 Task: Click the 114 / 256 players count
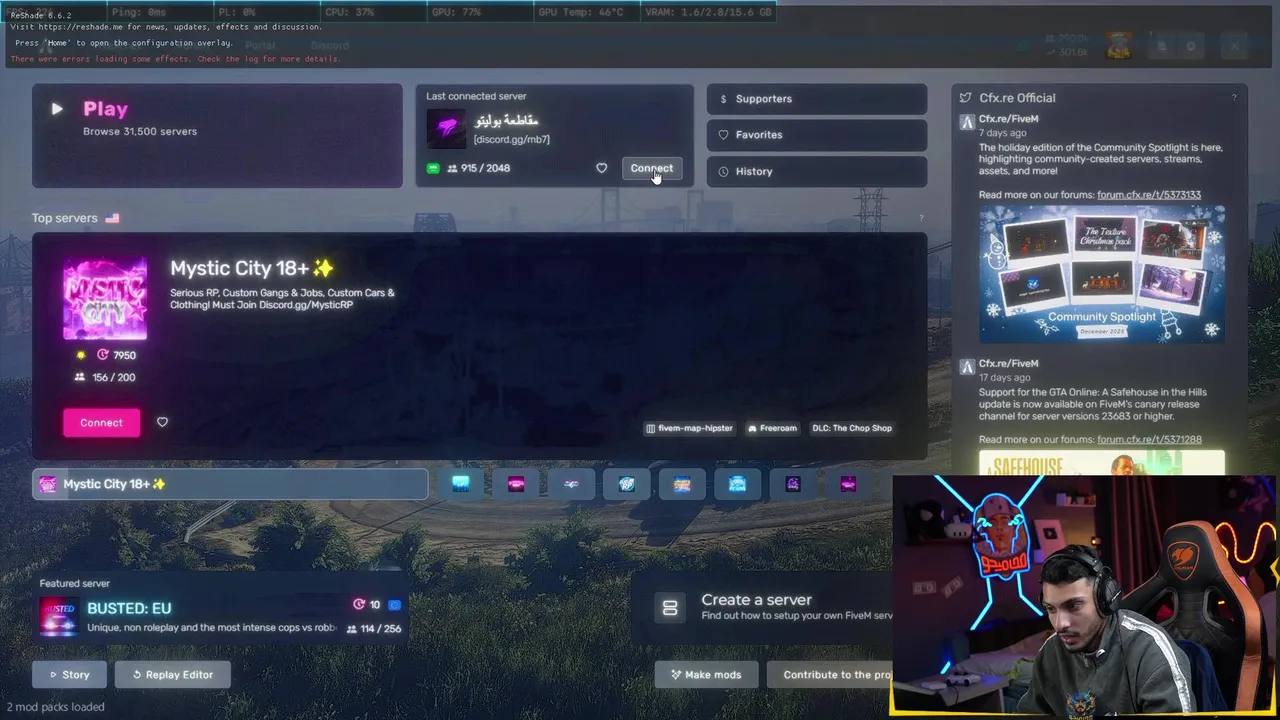pos(373,629)
